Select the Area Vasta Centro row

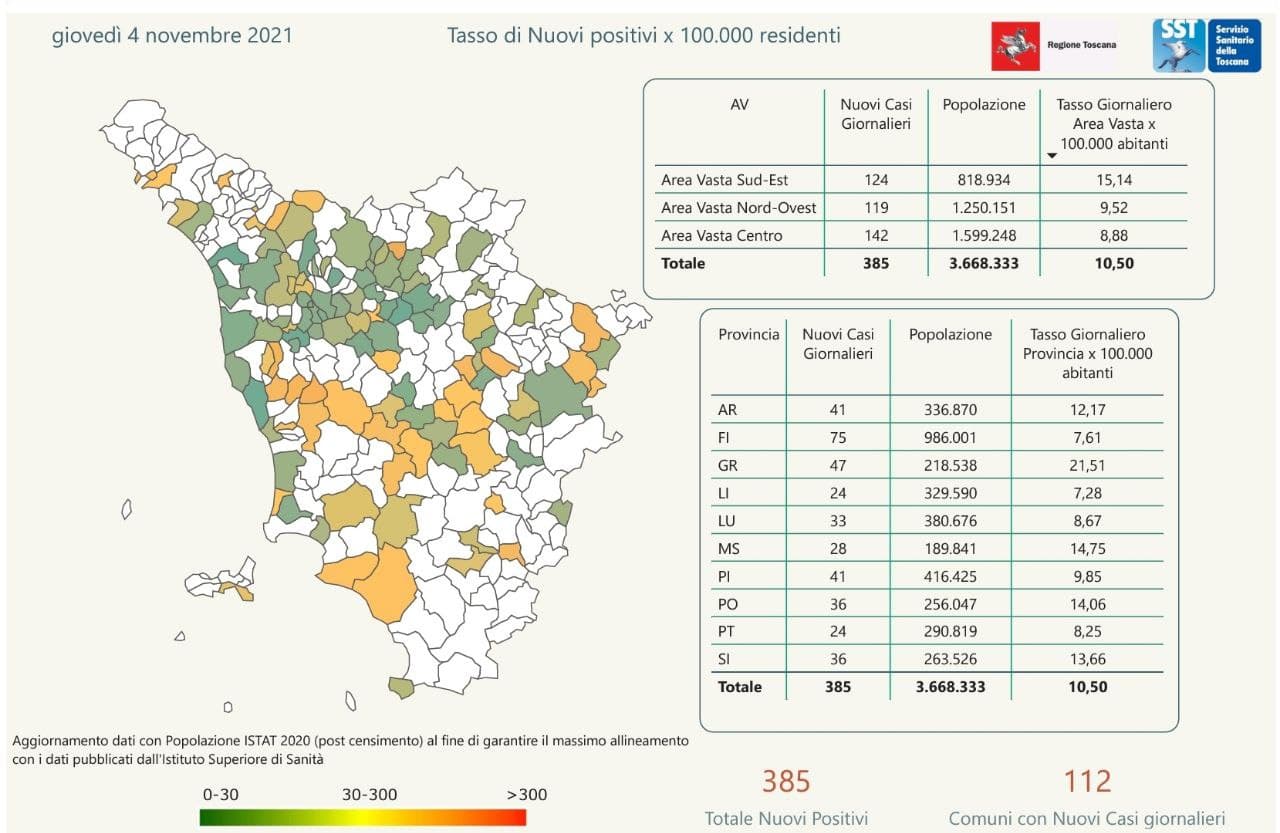(x=721, y=236)
